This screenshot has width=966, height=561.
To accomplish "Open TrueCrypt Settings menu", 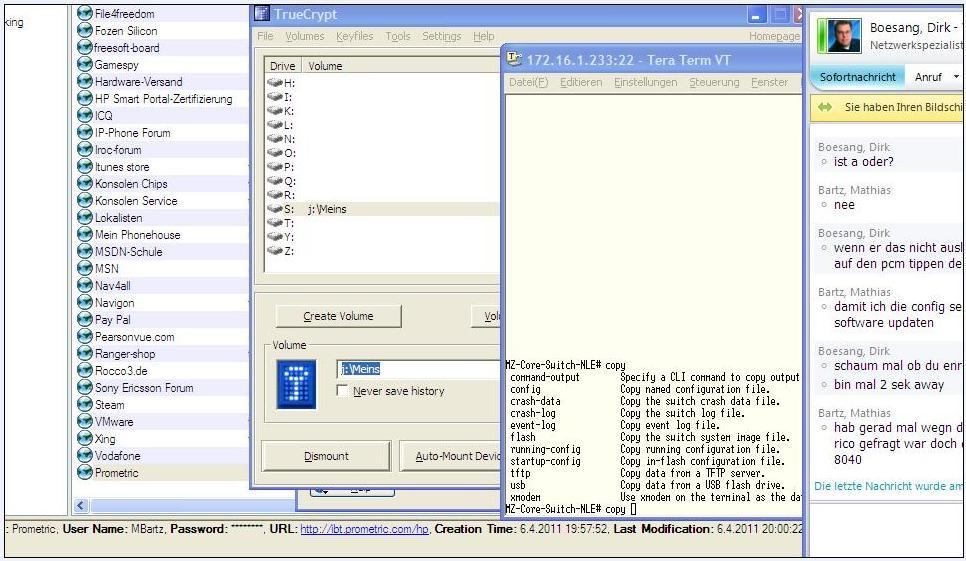I will coord(441,36).
